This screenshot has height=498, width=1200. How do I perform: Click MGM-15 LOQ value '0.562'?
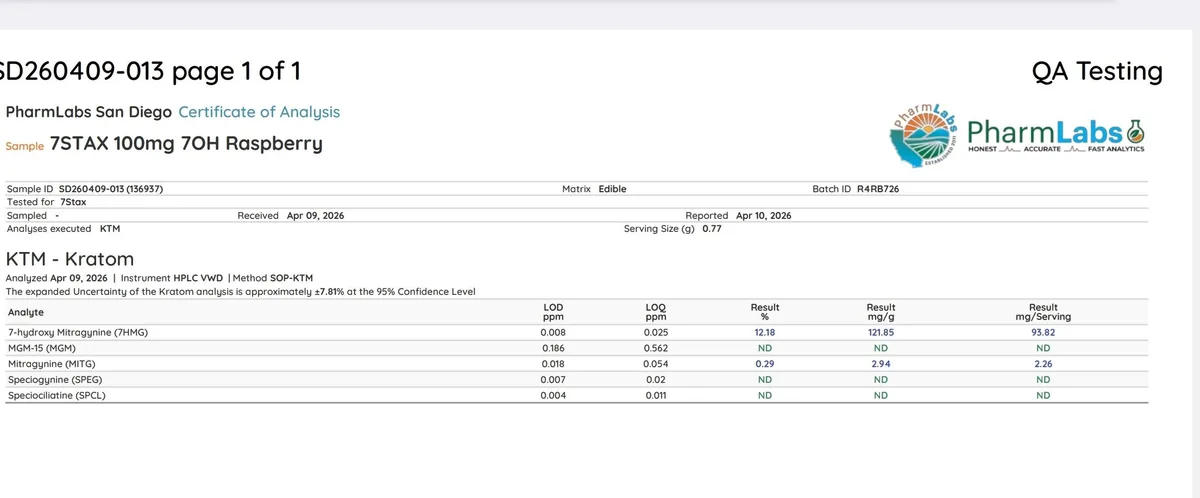click(x=656, y=348)
